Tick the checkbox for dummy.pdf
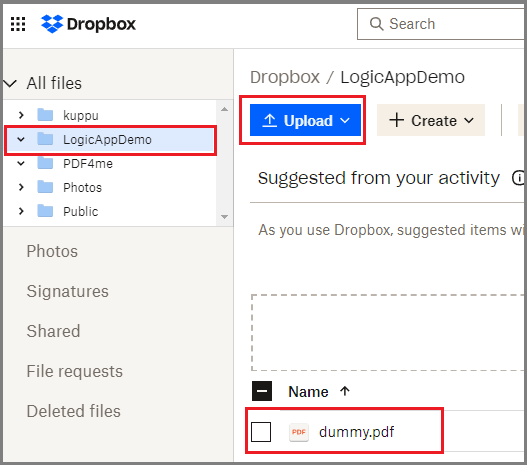The height and width of the screenshot is (465, 527). [x=261, y=432]
